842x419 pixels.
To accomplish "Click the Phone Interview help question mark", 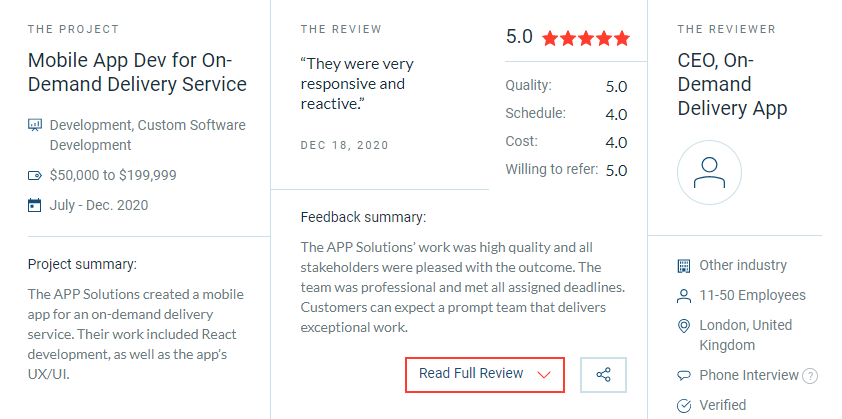I will 810,376.
